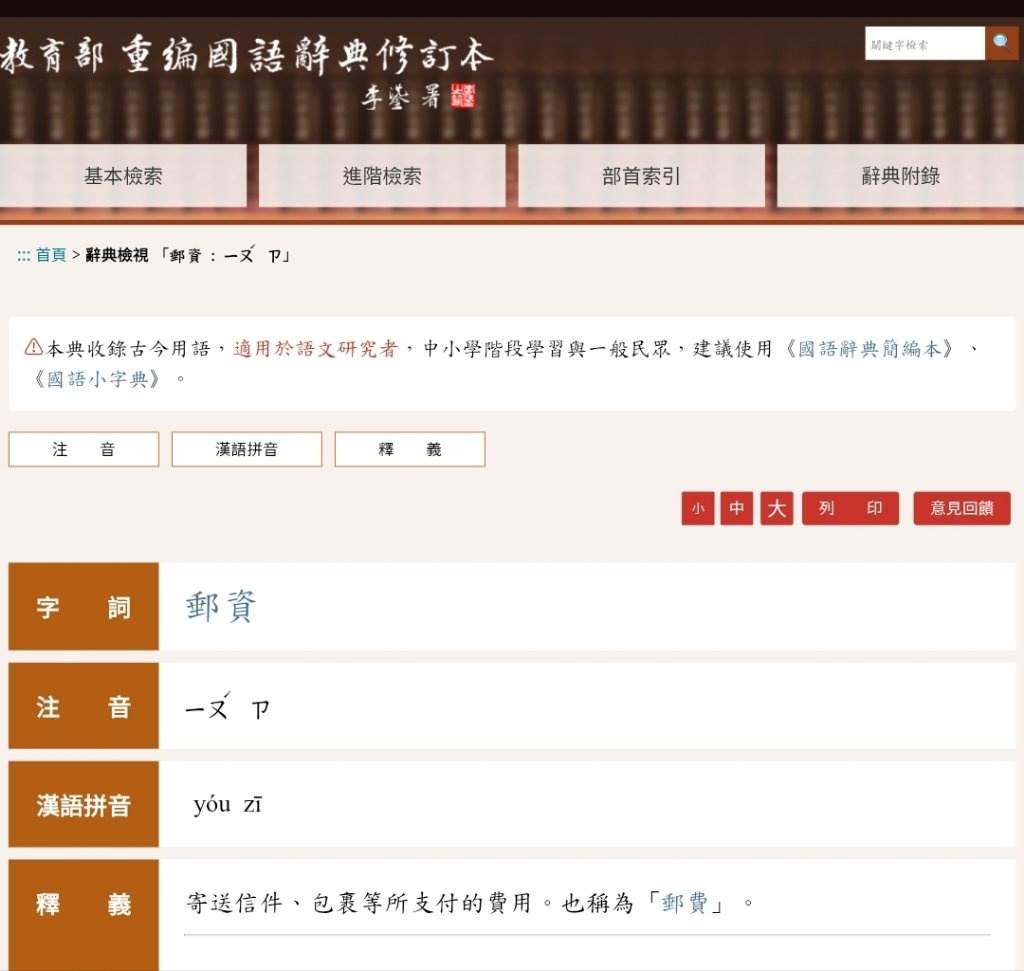This screenshot has height=971, width=1024.
Task: Open the 意見回饋 feedback button
Action: coord(962,508)
